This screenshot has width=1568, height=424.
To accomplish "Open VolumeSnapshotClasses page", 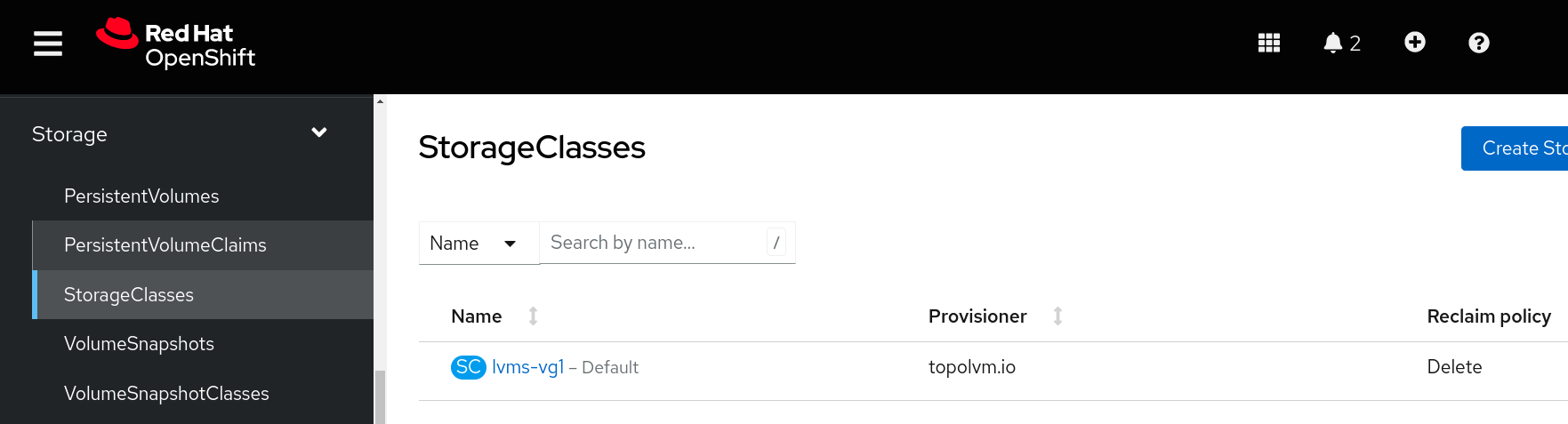I will [166, 394].
